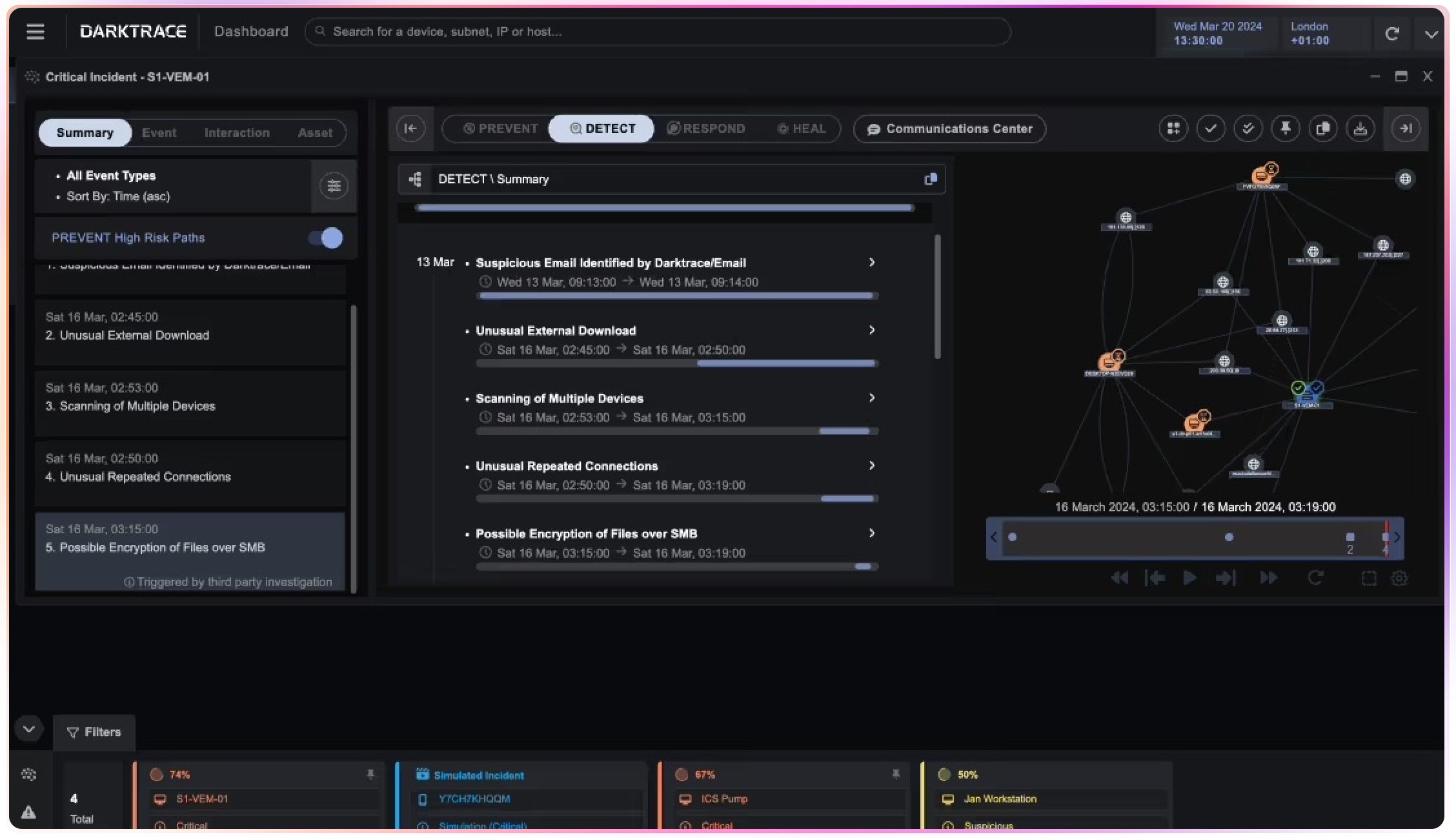Click the refresh icon in top bar
This screenshot has width=1456, height=838.
coord(1392,34)
